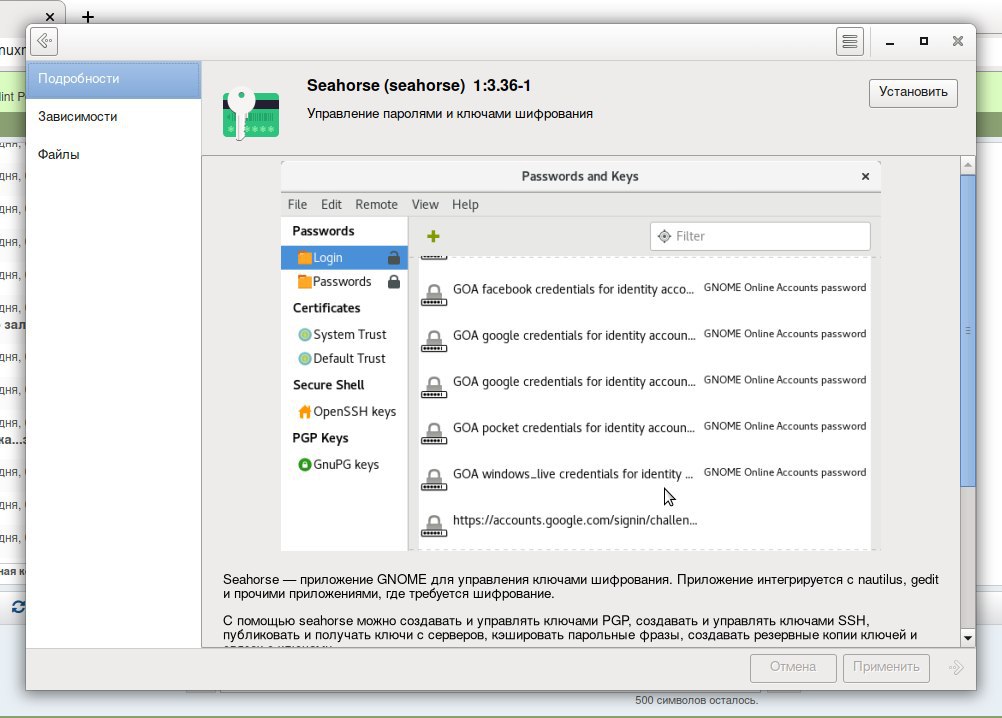The width and height of the screenshot is (1002, 718).
Task: Select GnuPG keys under PGP Keys
Action: pos(344,464)
